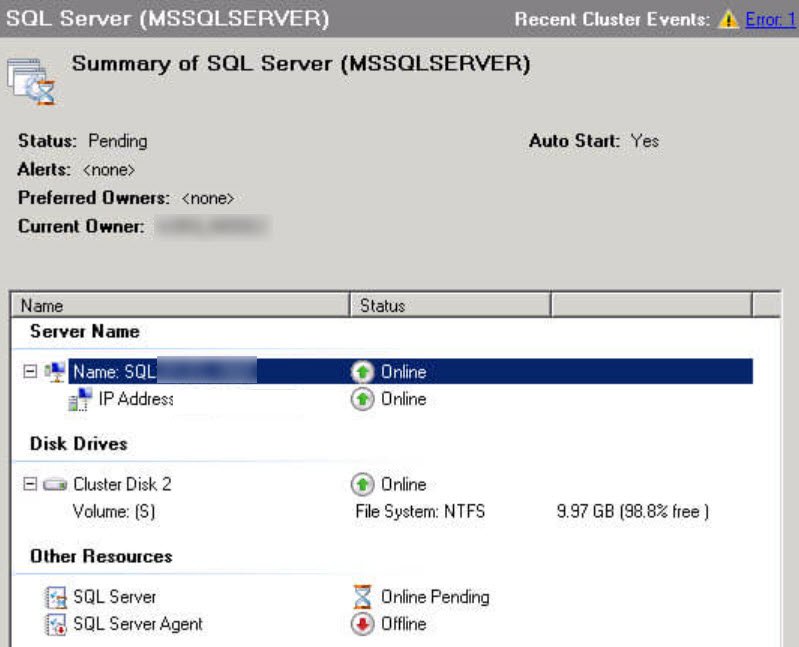Click the SQL Server (MSSQLSERVER) title bar text
Image resolution: width=799 pixels, height=647 pixels.
click(167, 19)
